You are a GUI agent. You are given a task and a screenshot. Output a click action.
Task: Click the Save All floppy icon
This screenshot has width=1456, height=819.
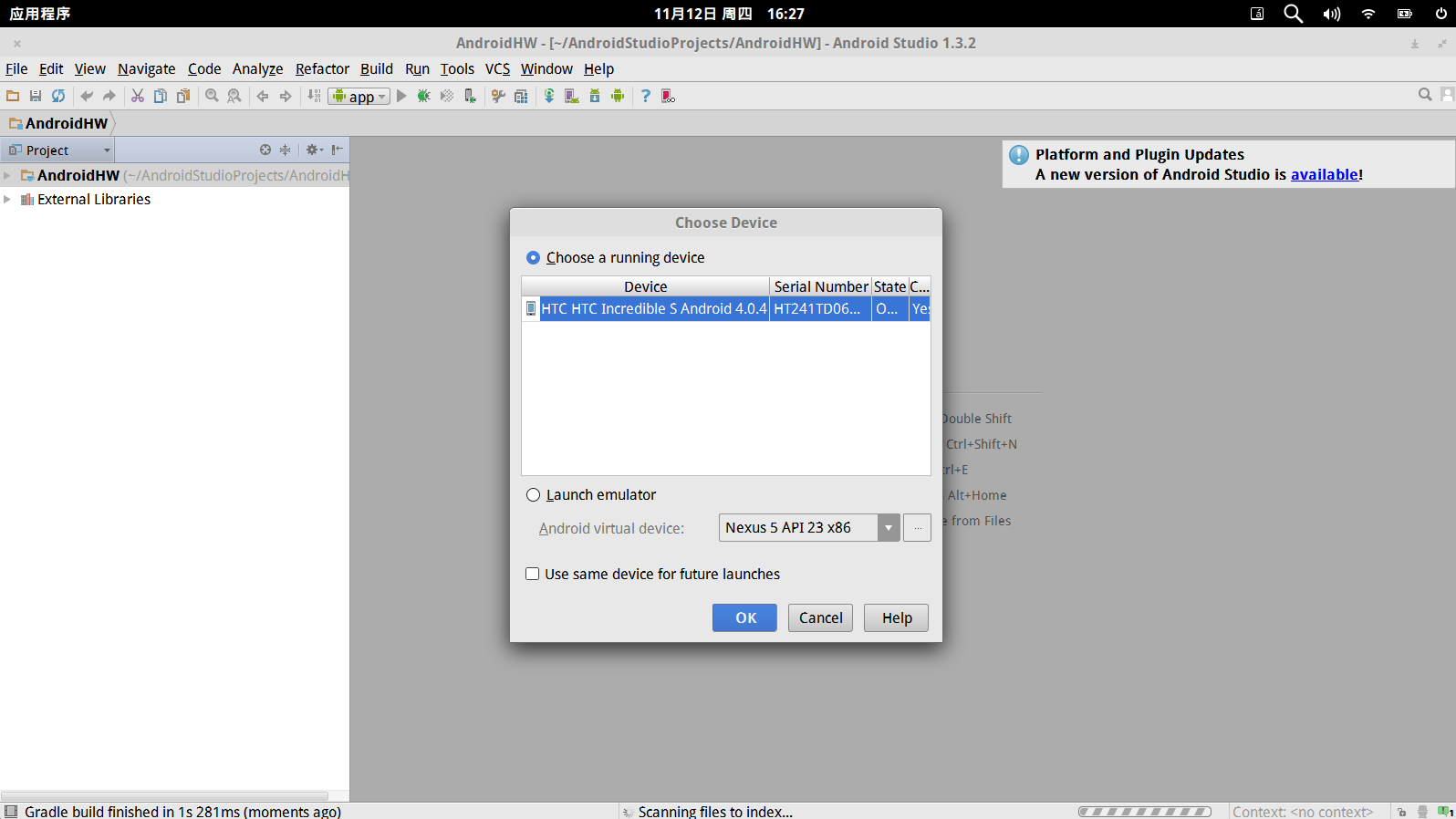pyautogui.click(x=36, y=96)
